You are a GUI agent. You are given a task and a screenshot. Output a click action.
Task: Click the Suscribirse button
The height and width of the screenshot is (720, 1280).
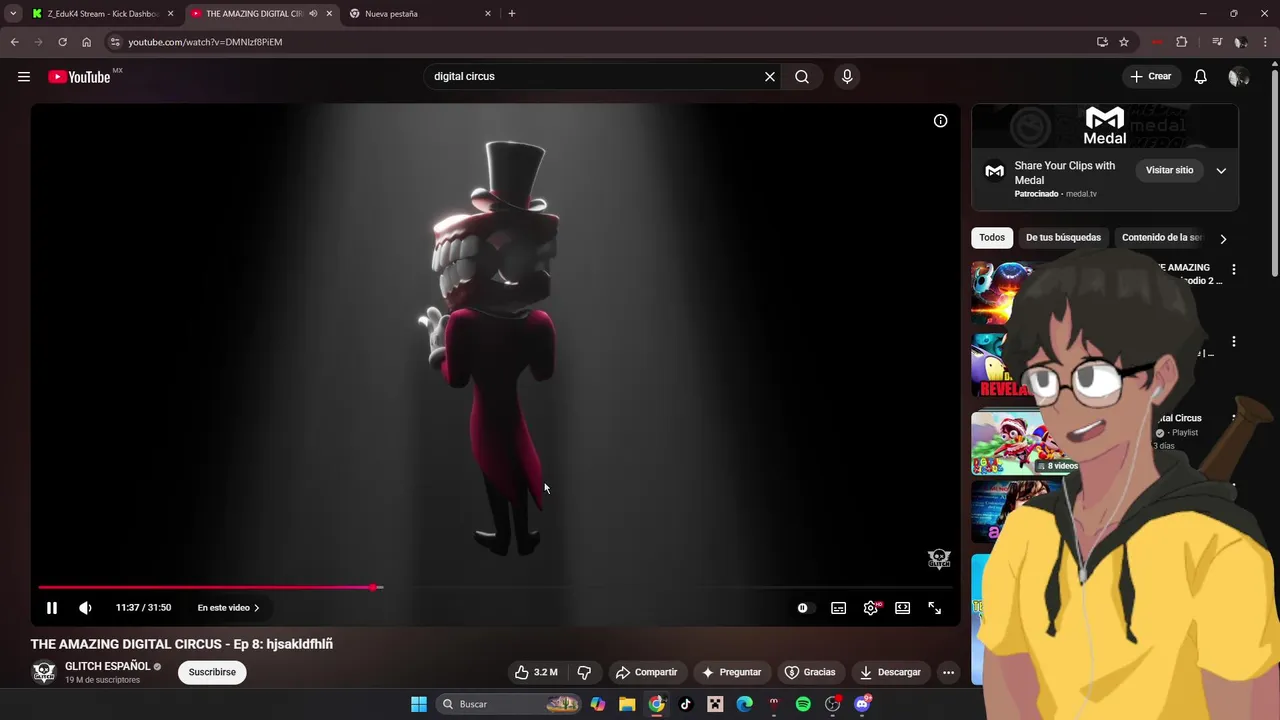[212, 672]
